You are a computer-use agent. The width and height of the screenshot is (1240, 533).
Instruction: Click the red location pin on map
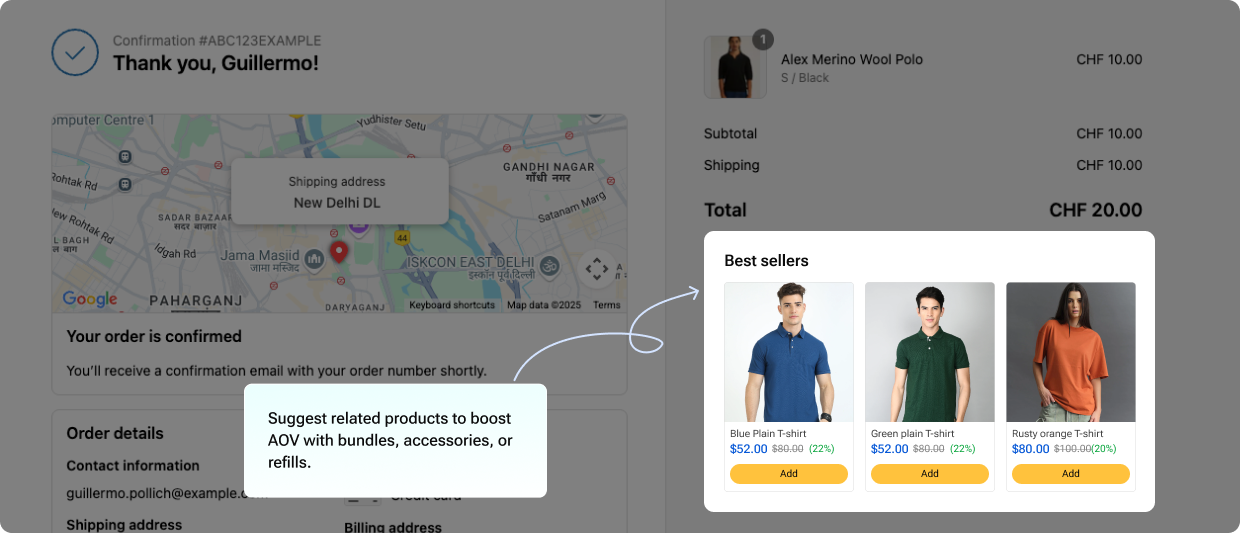tap(339, 251)
